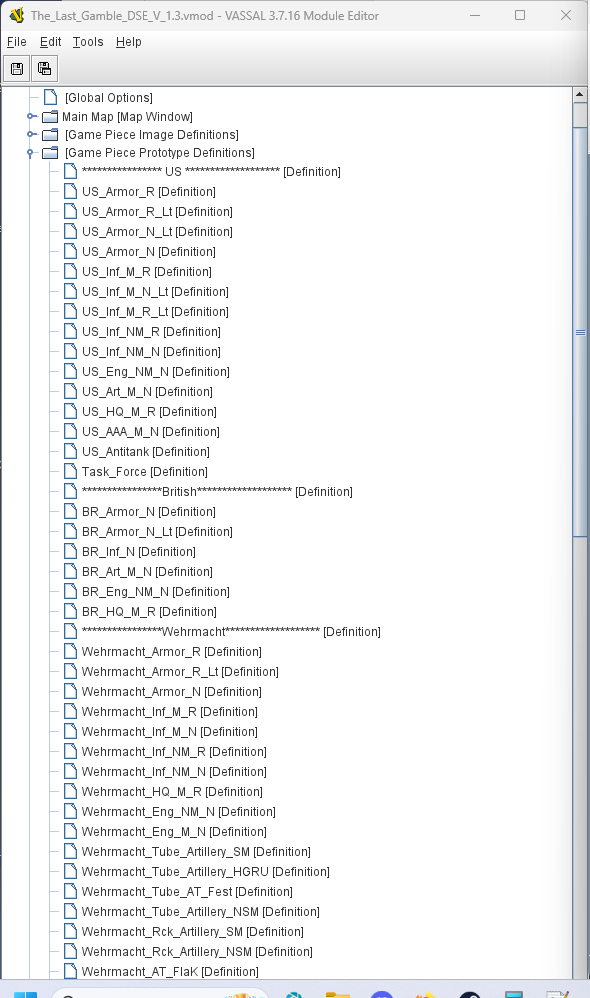Open the Edit menu
590x998 pixels.
pos(50,42)
